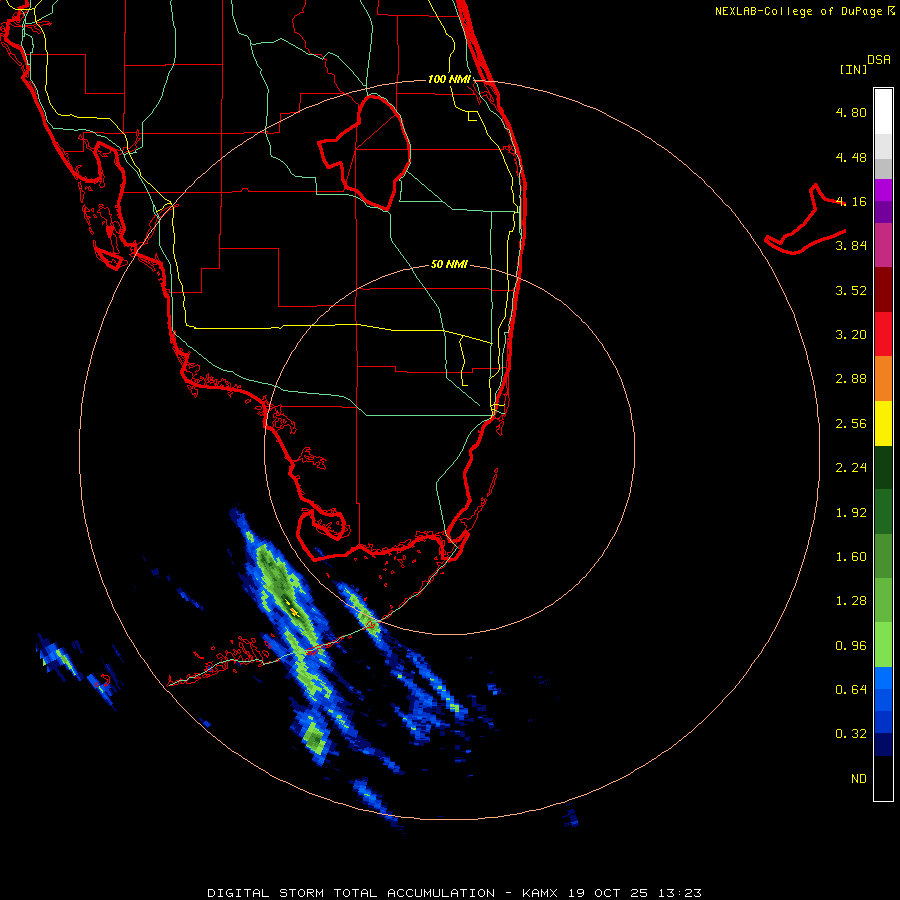Select the 1.92 legend value
The height and width of the screenshot is (900, 900).
pyautogui.click(x=851, y=513)
